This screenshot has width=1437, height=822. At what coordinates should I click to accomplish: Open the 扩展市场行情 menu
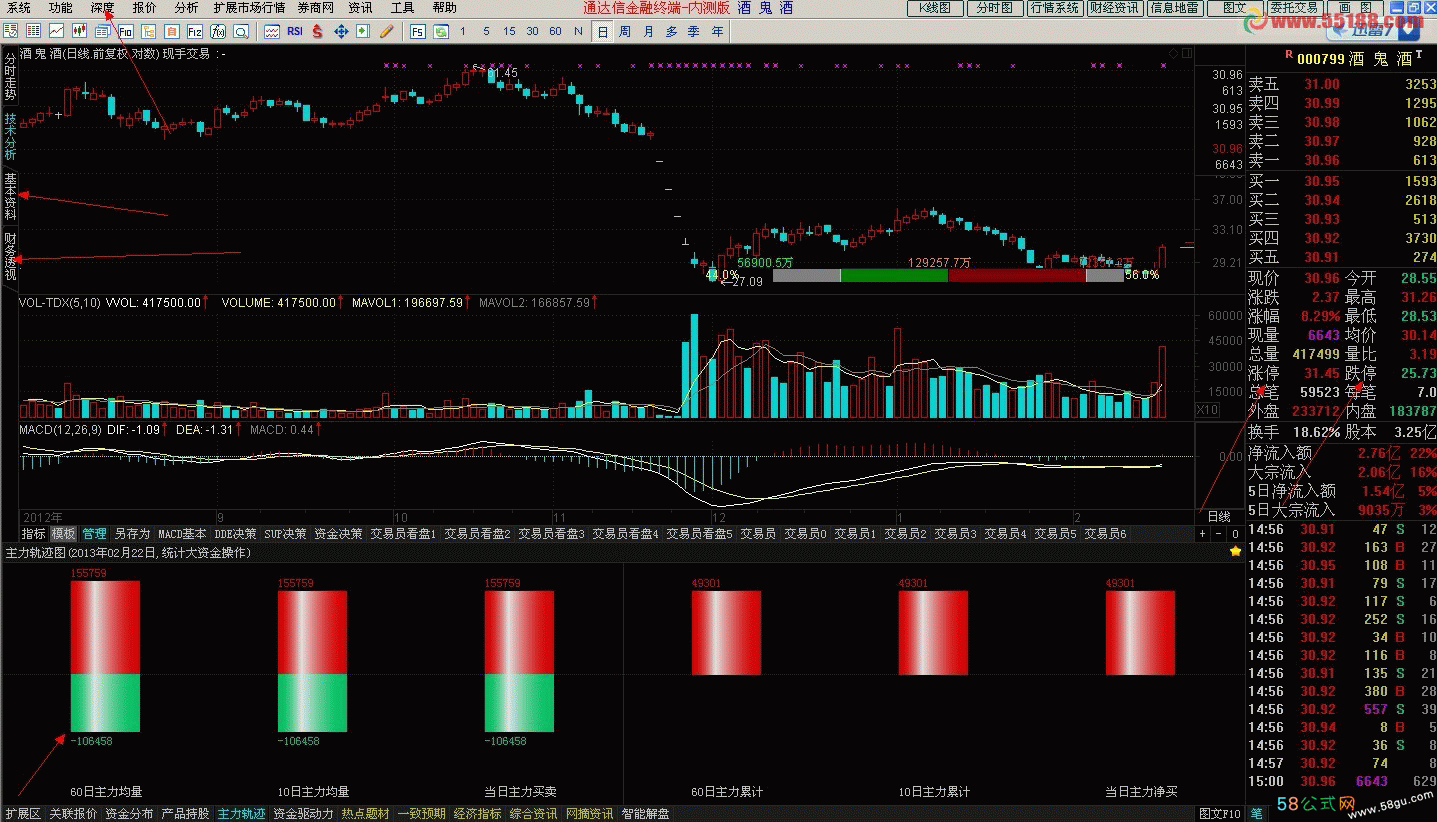(249, 8)
